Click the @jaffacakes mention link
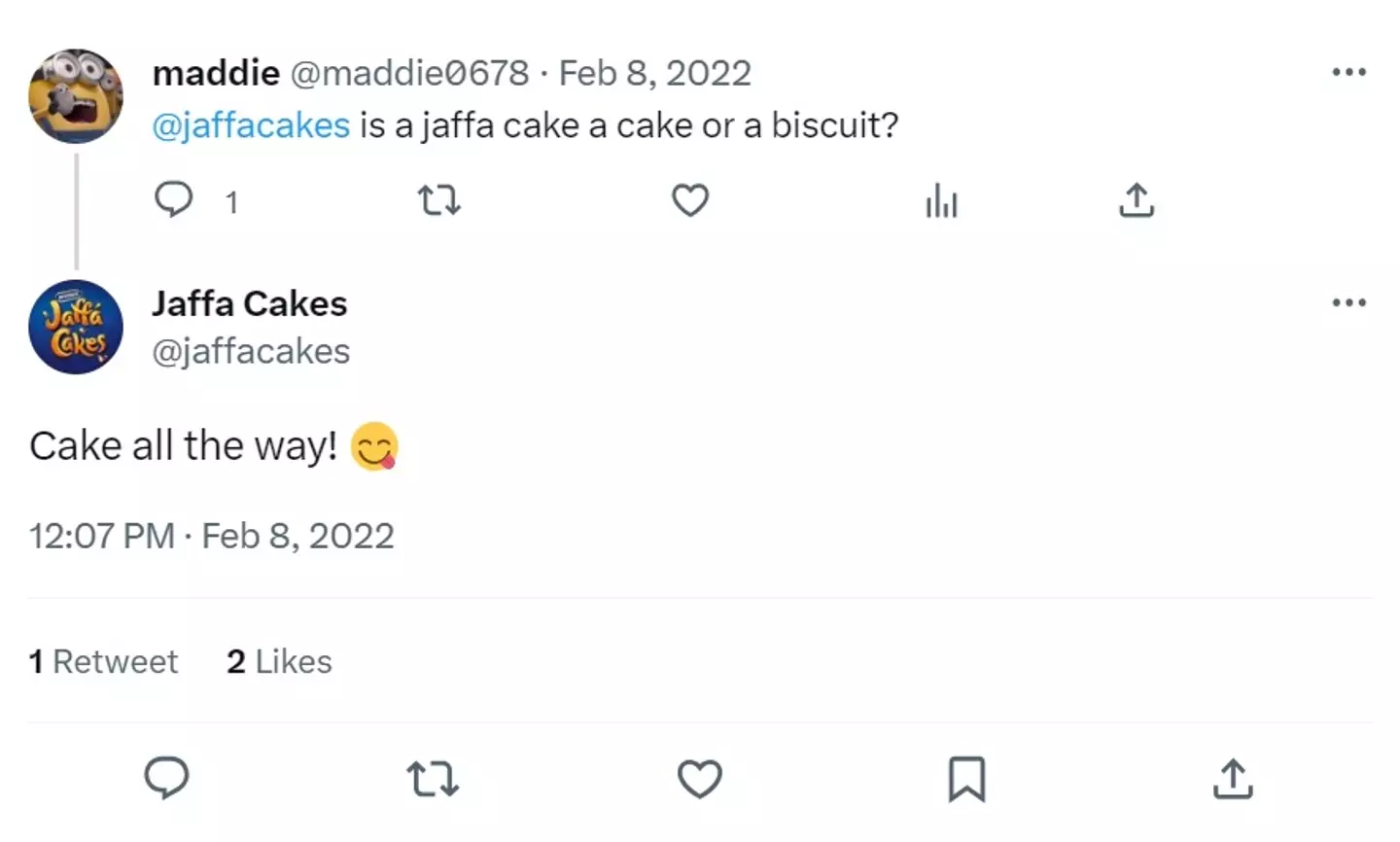This screenshot has height=842, width=1400. click(251, 125)
